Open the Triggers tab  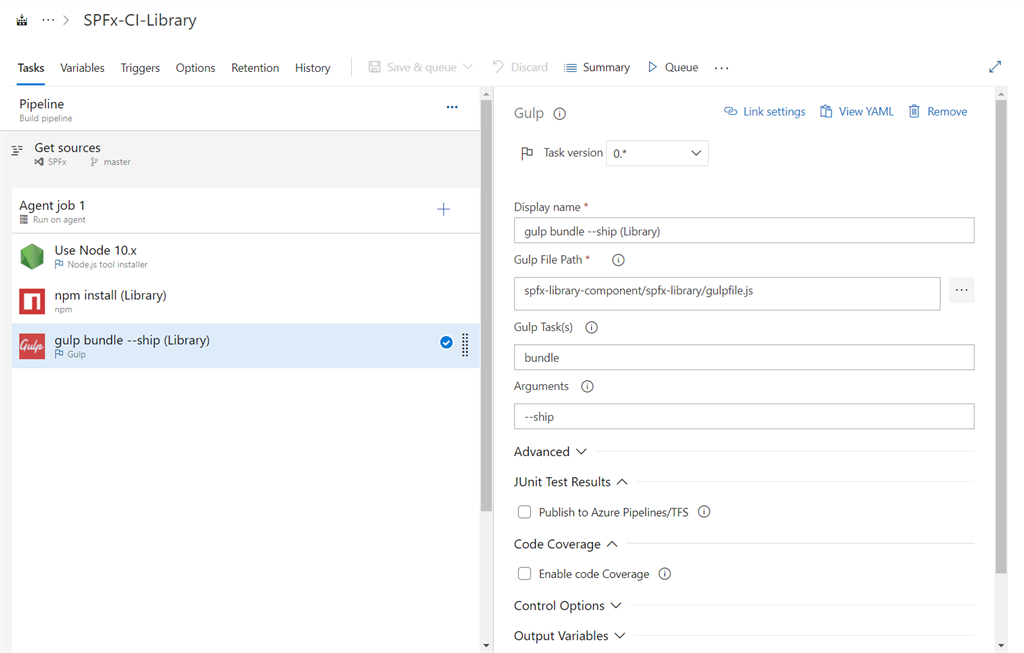140,68
